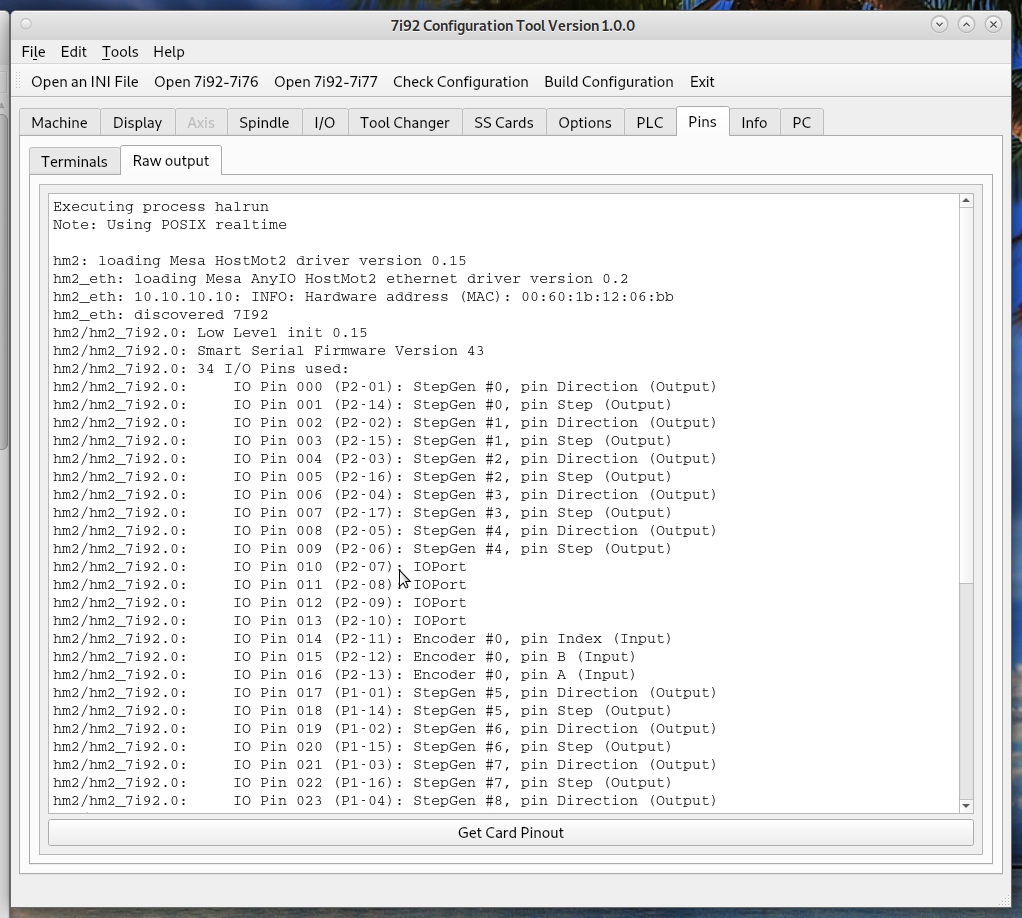Click 'hm2_eth: discovered 7I92' line
The image size is (1022, 918).
click(160, 315)
